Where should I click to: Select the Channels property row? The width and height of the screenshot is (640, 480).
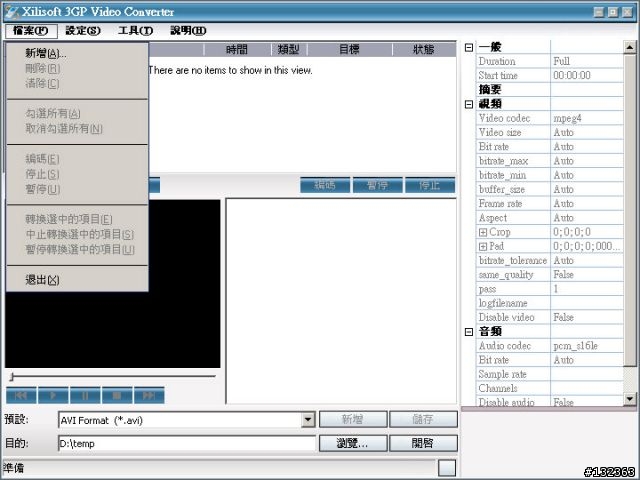click(550, 388)
